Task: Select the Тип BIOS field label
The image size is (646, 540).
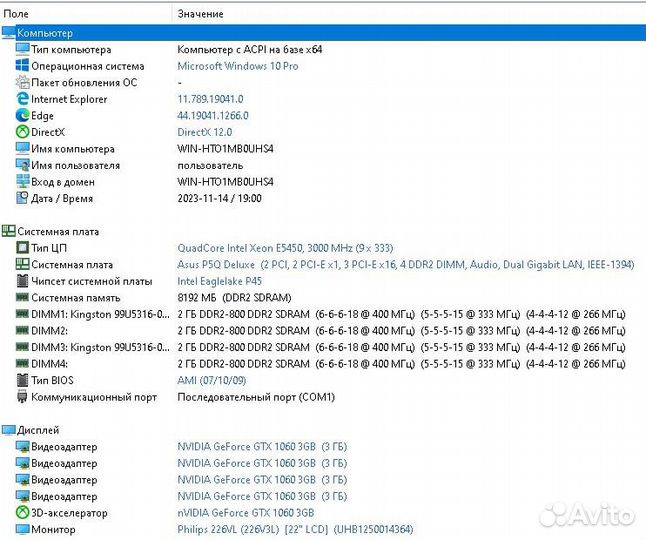Action: 52,380
